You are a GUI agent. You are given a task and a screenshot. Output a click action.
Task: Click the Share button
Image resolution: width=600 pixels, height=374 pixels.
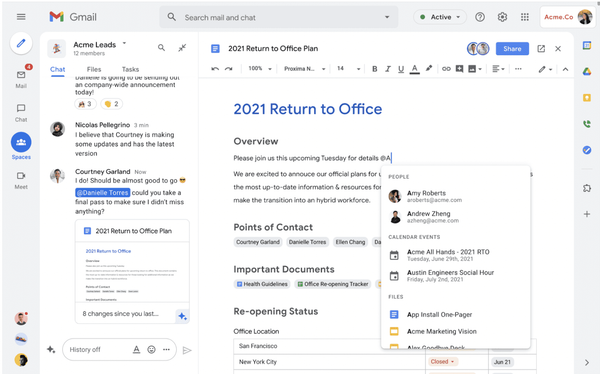tap(512, 49)
